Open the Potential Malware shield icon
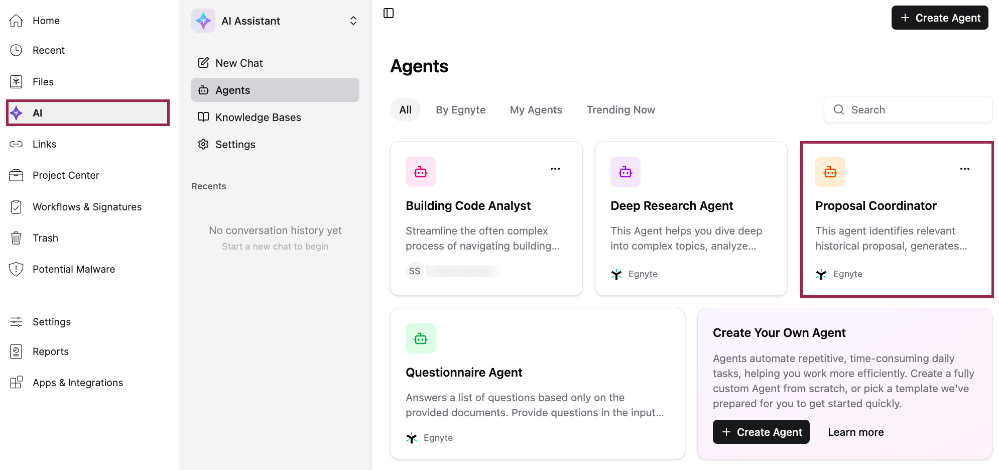Viewport: 999px width, 470px height. [16, 269]
